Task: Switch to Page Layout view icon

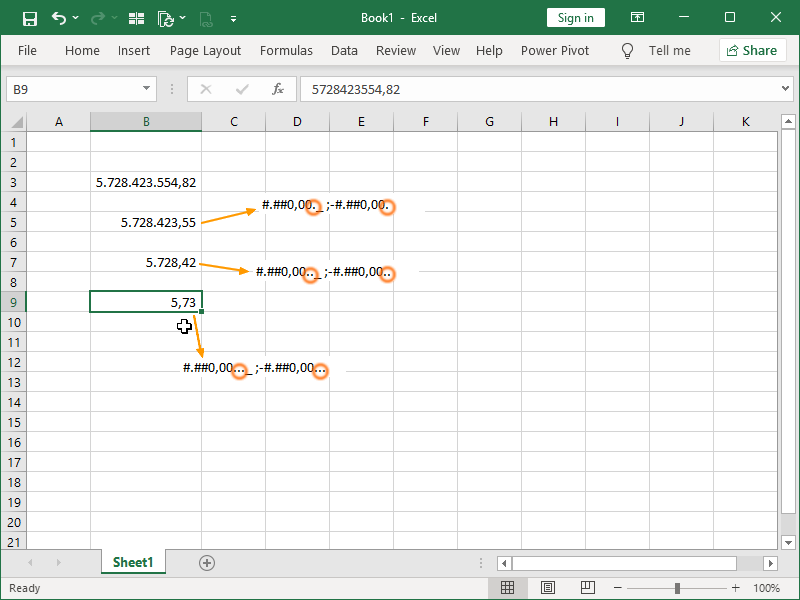Action: pyautogui.click(x=547, y=587)
